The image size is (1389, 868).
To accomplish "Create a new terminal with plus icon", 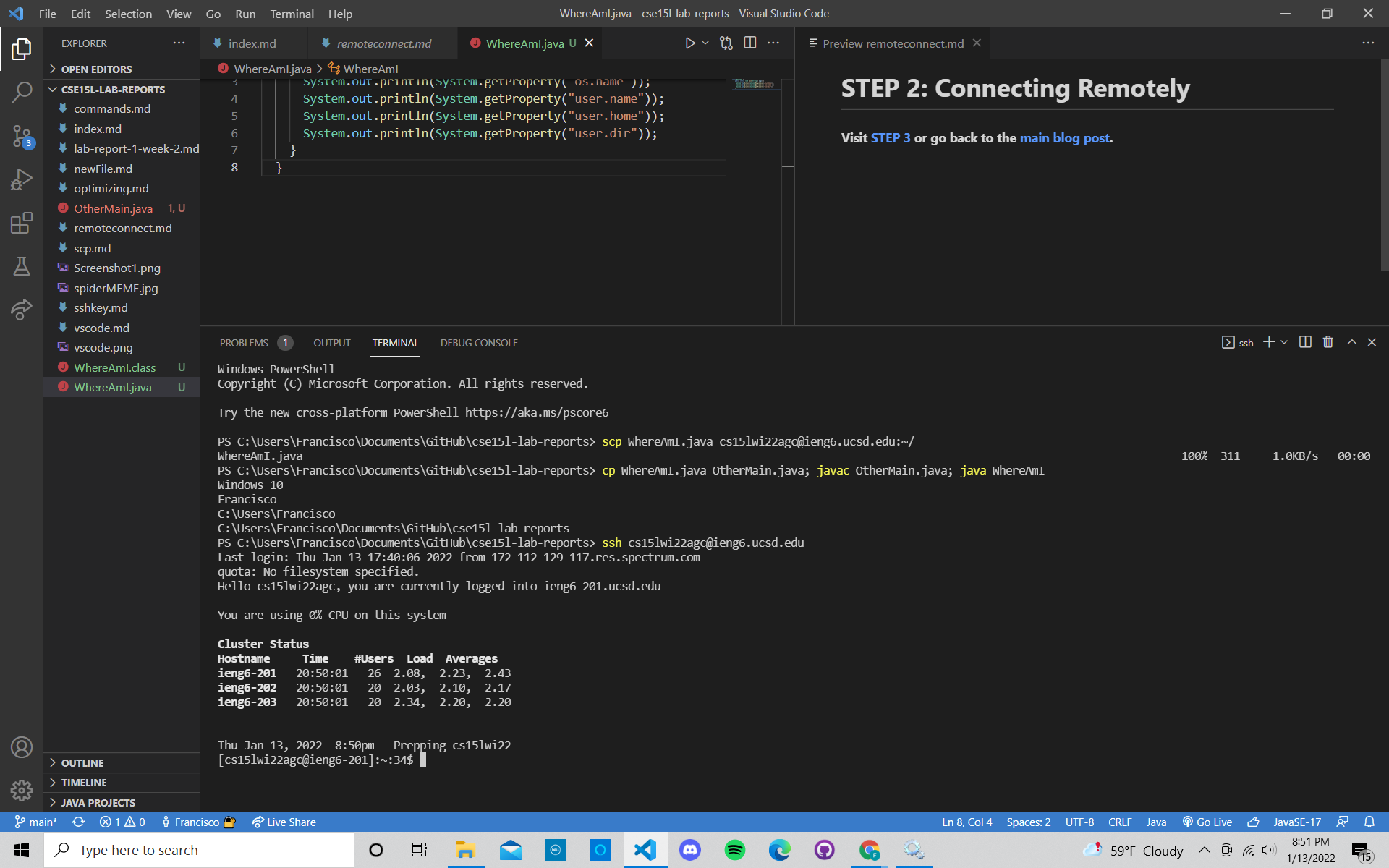I will click(1269, 342).
